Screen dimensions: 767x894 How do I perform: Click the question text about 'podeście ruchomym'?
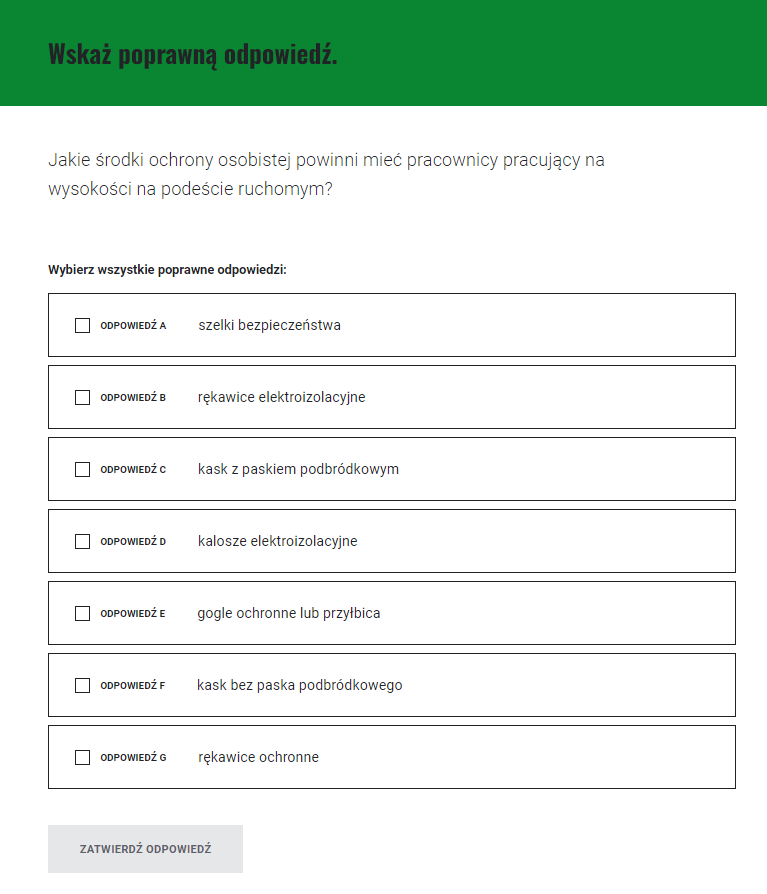(x=326, y=174)
